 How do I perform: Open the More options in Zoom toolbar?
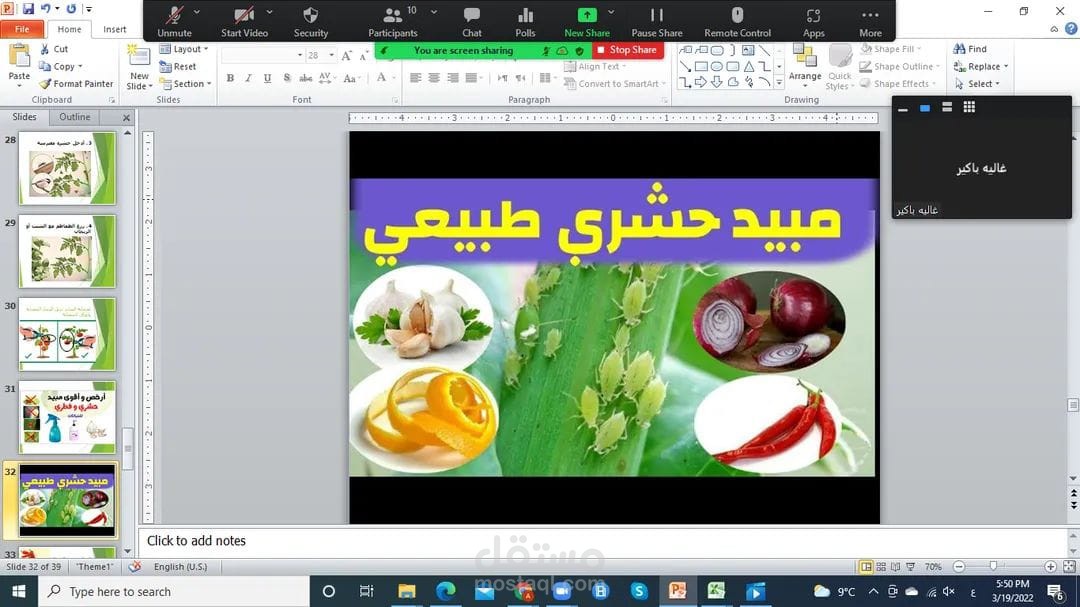point(870,21)
